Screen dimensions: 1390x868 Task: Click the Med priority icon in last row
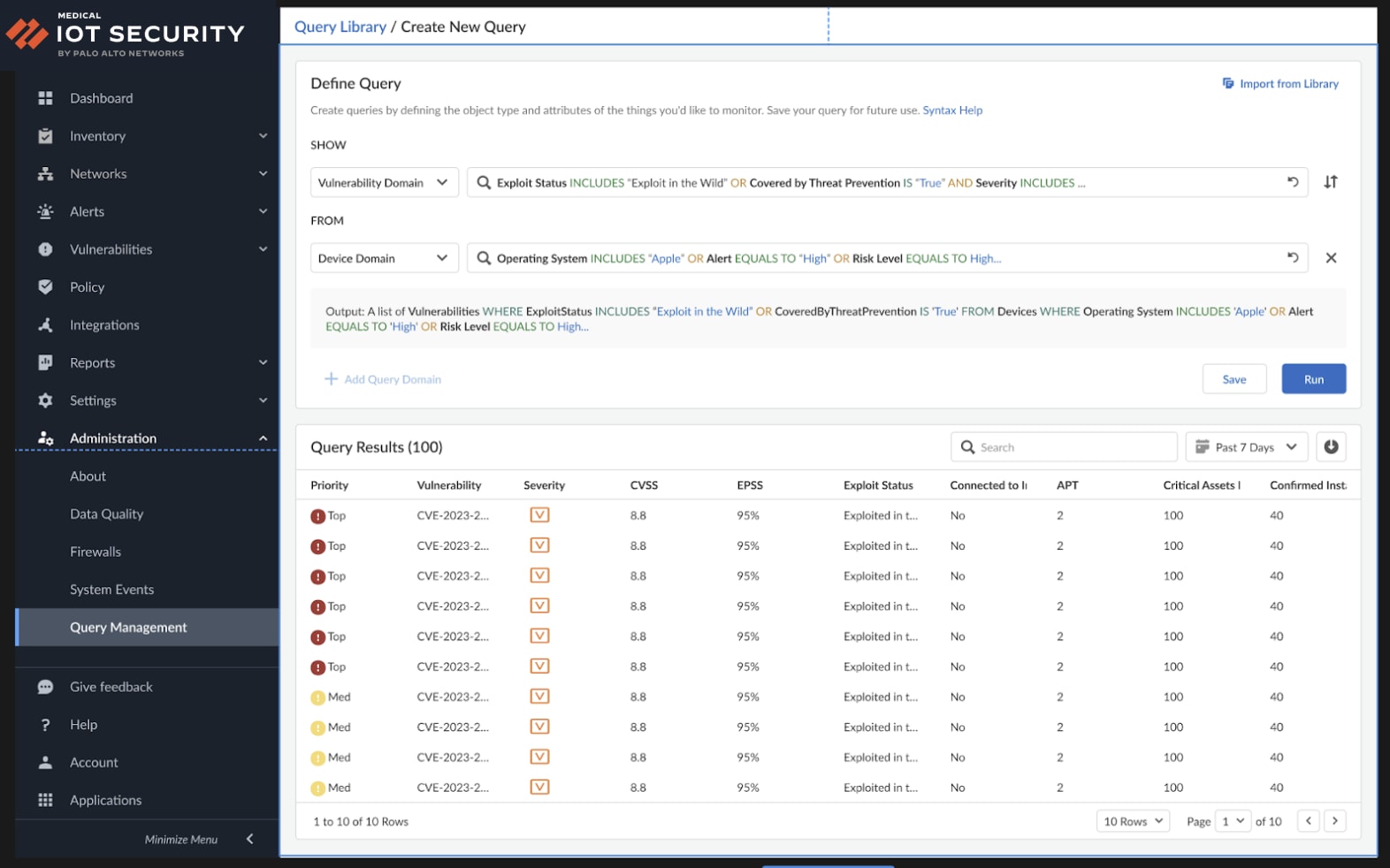[317, 788]
